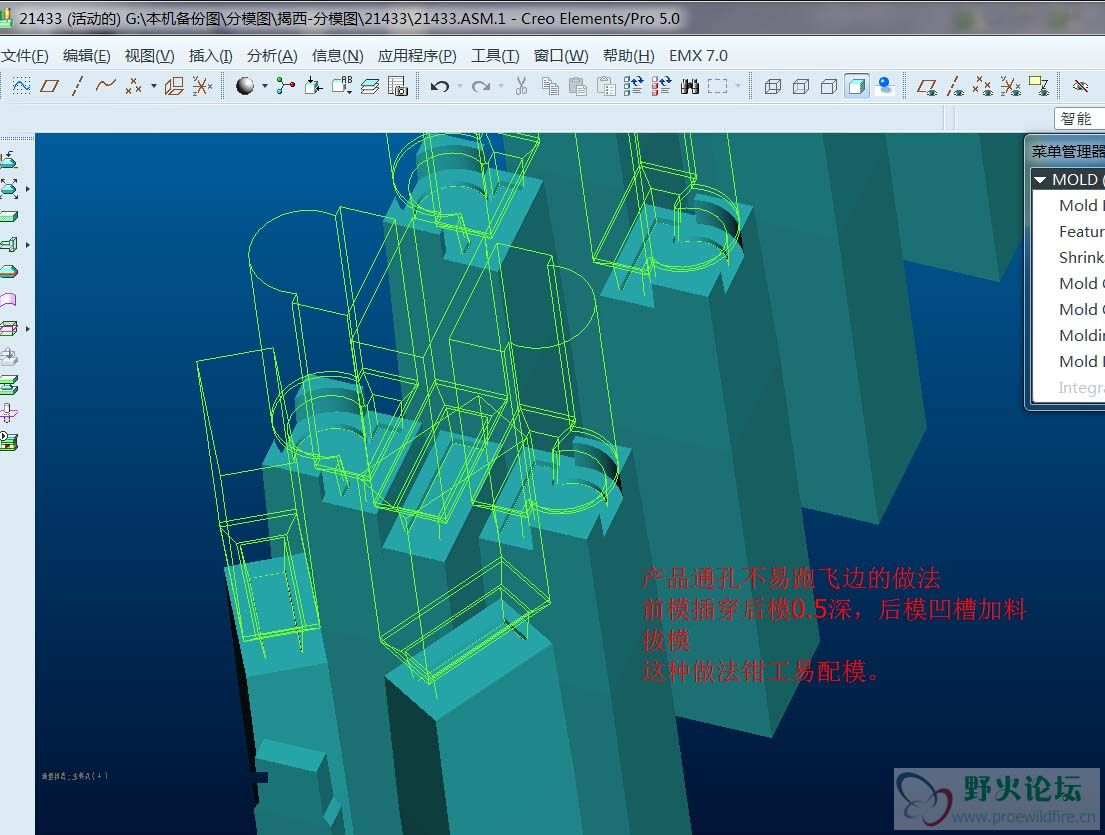Open the 插入(I) menu
The width and height of the screenshot is (1105, 835).
click(x=211, y=56)
